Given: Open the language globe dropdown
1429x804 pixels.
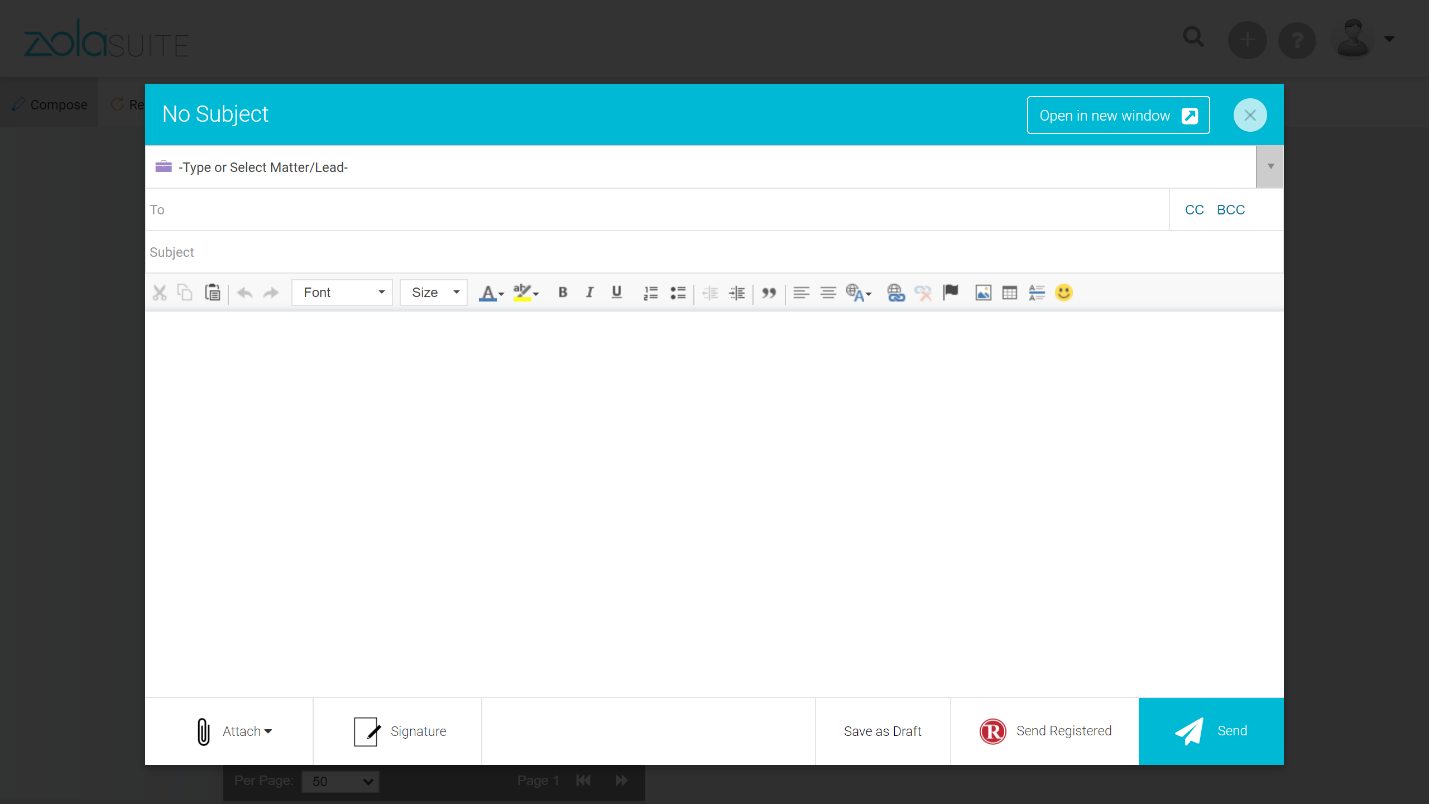Looking at the screenshot, I should tap(859, 293).
